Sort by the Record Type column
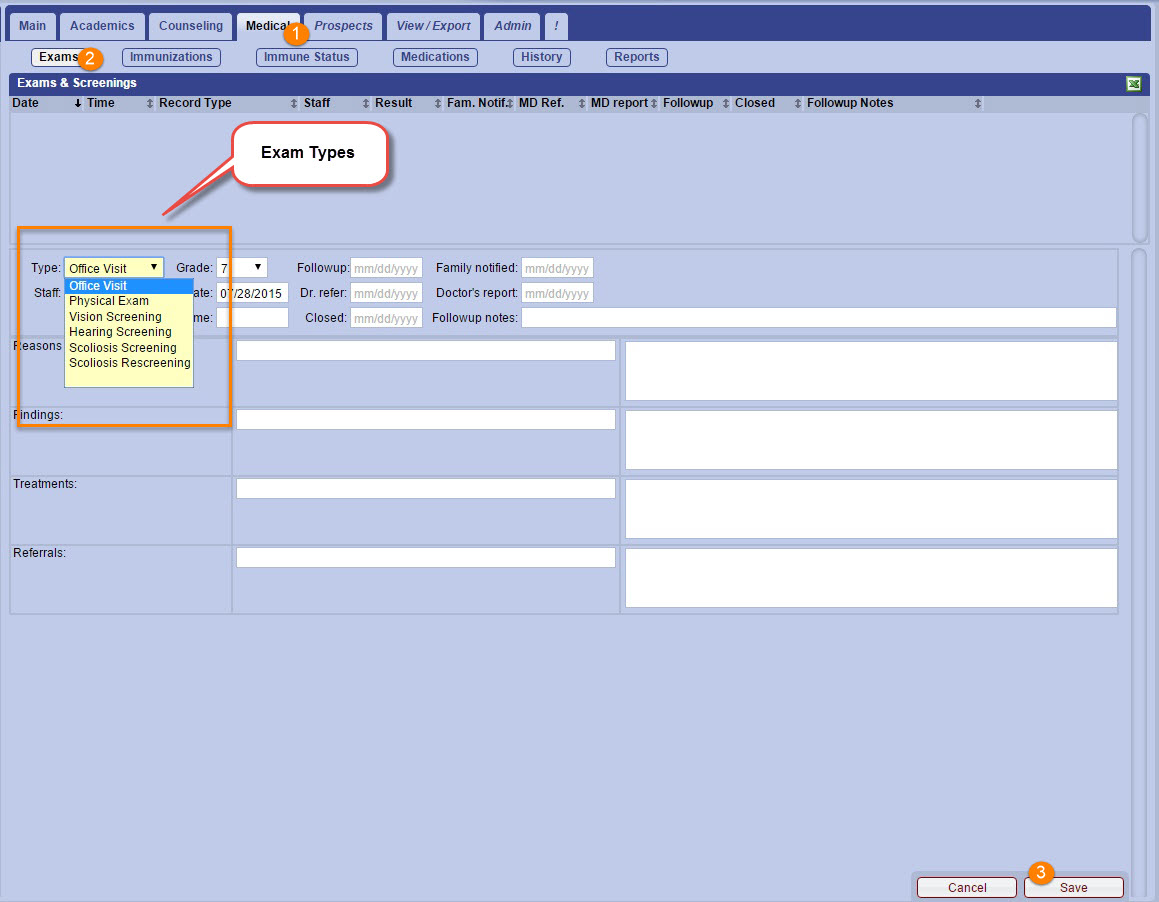This screenshot has height=902, width=1159. click(195, 103)
